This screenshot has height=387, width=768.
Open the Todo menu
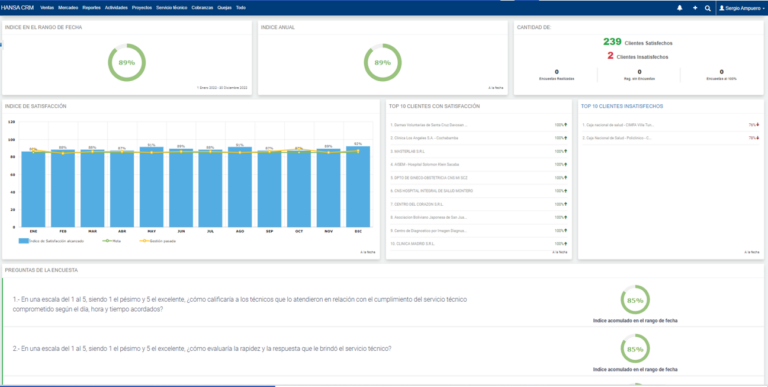click(241, 8)
